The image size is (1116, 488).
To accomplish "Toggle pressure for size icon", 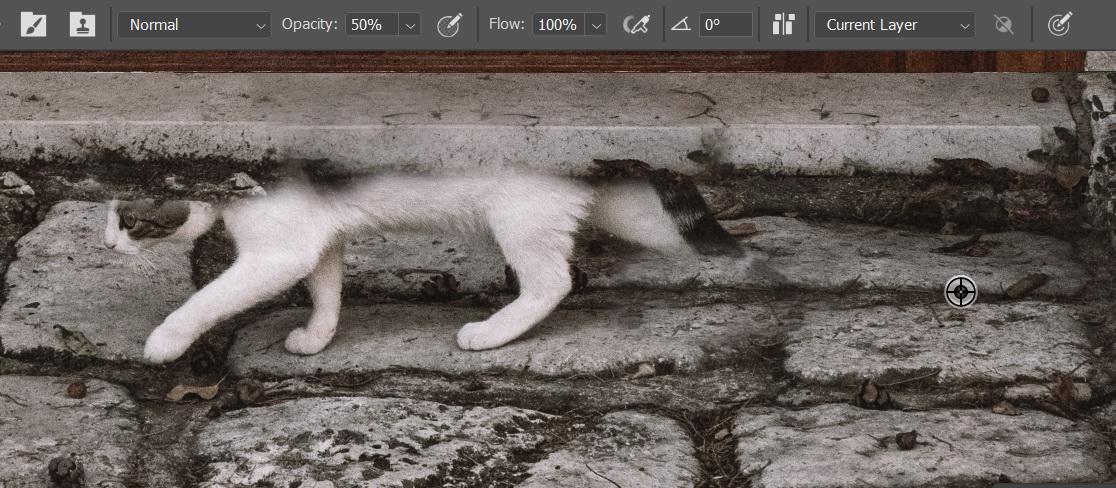I will pyautogui.click(x=1060, y=25).
